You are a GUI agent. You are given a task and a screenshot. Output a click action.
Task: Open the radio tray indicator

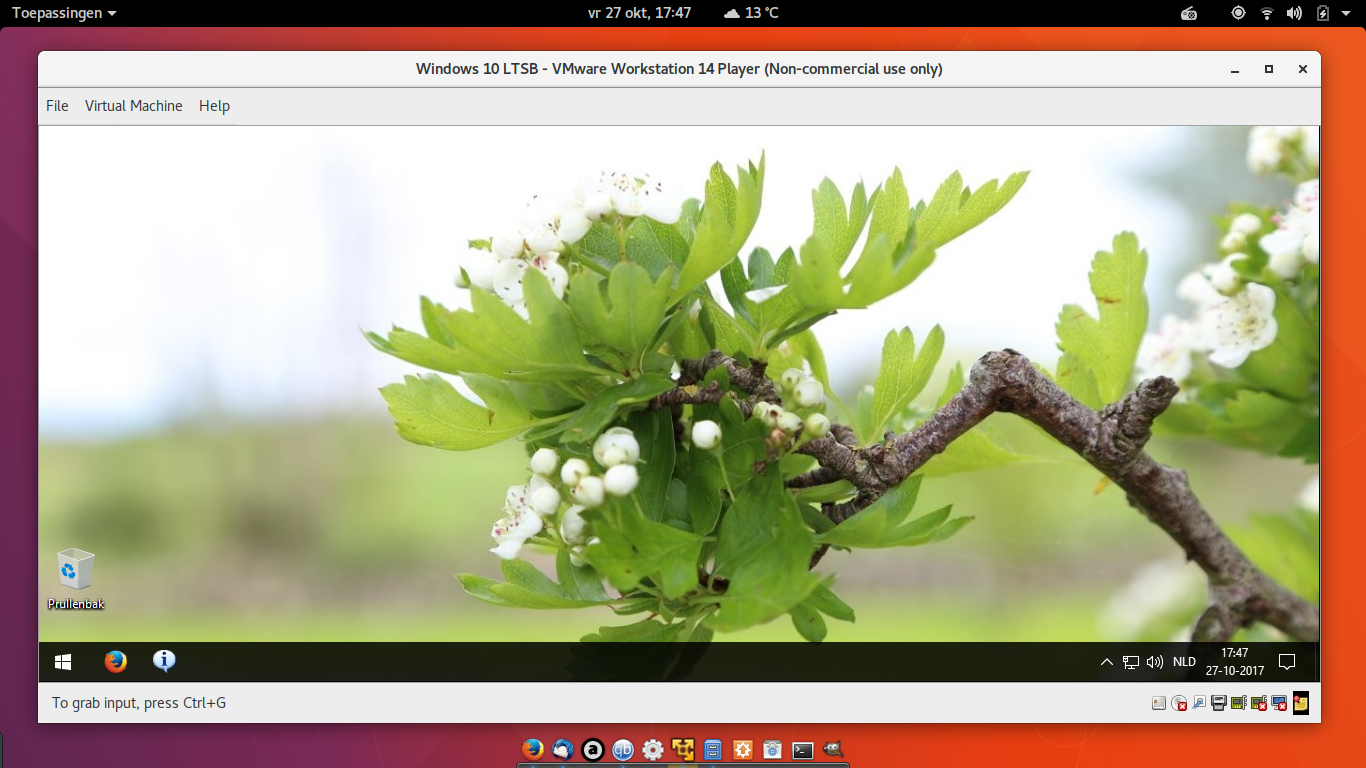pyautogui.click(x=1189, y=13)
